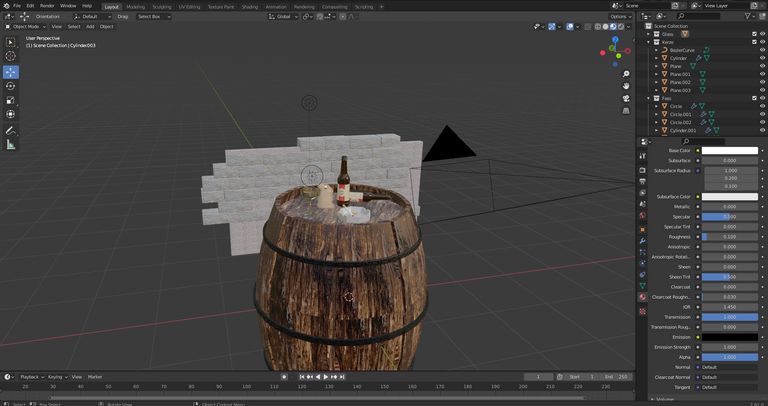This screenshot has width=768, height=406.
Task: Open the Global transform orientation dropdown
Action: tap(283, 16)
